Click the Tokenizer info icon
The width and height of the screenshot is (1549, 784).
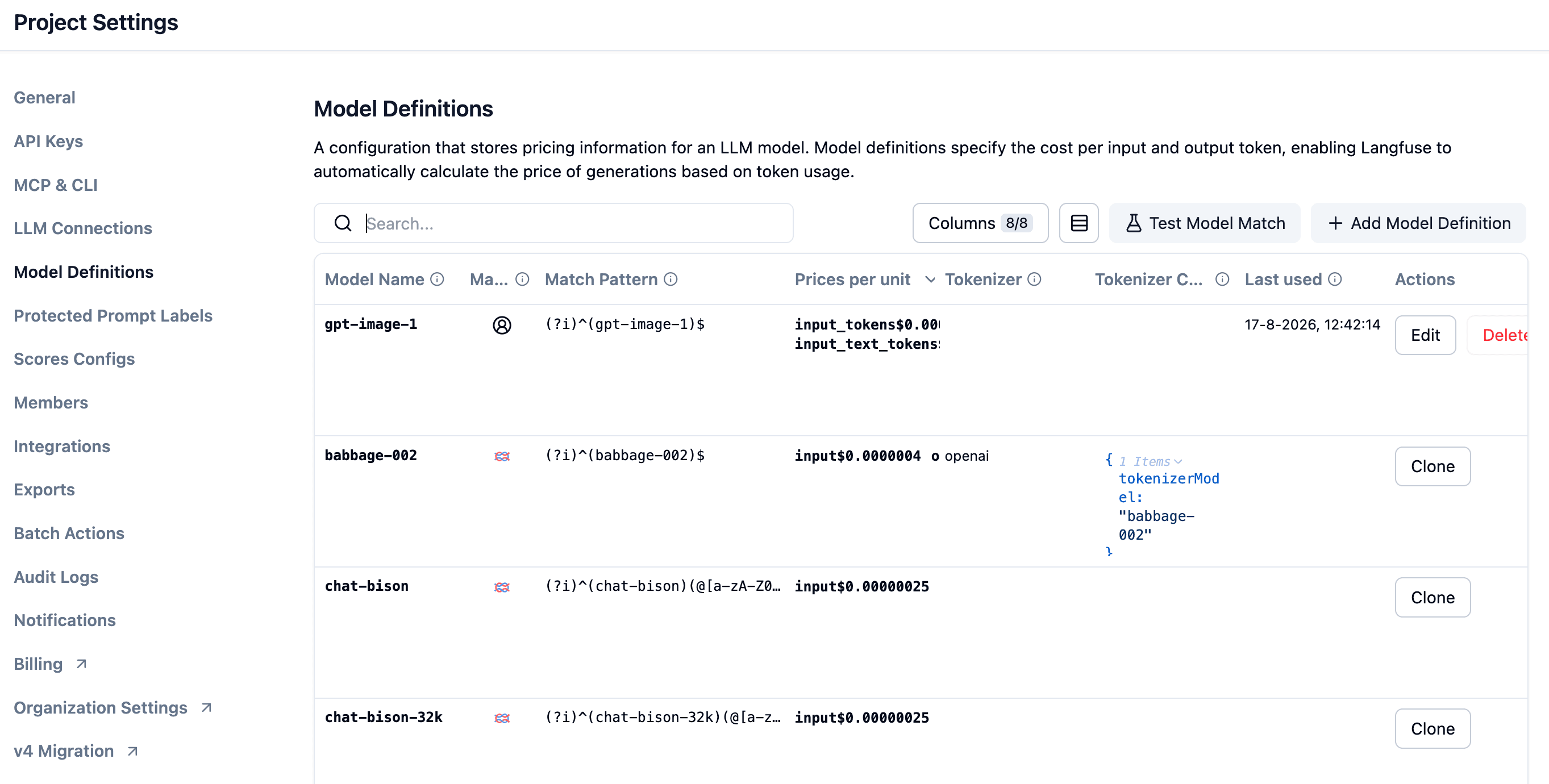tap(1034, 279)
